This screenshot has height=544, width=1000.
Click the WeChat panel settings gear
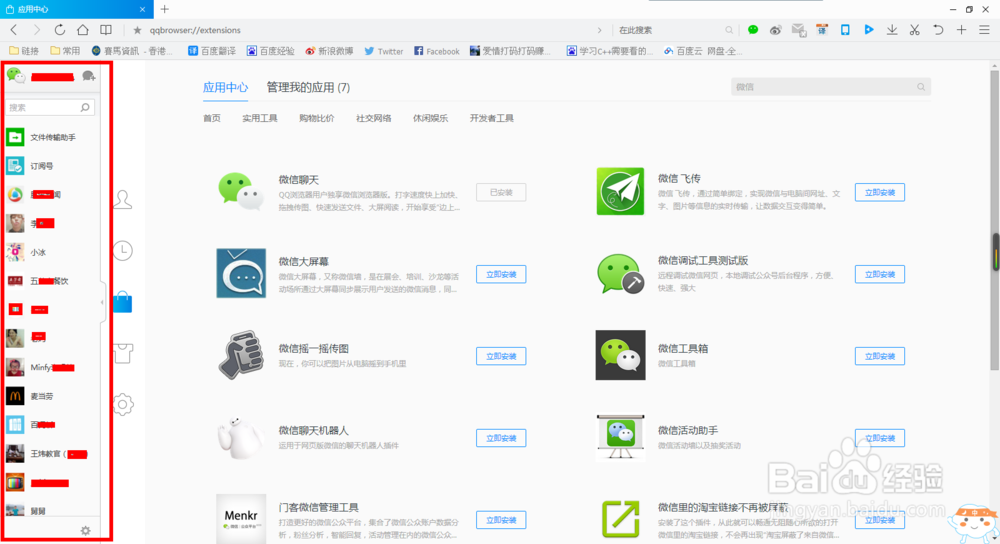tap(85, 531)
